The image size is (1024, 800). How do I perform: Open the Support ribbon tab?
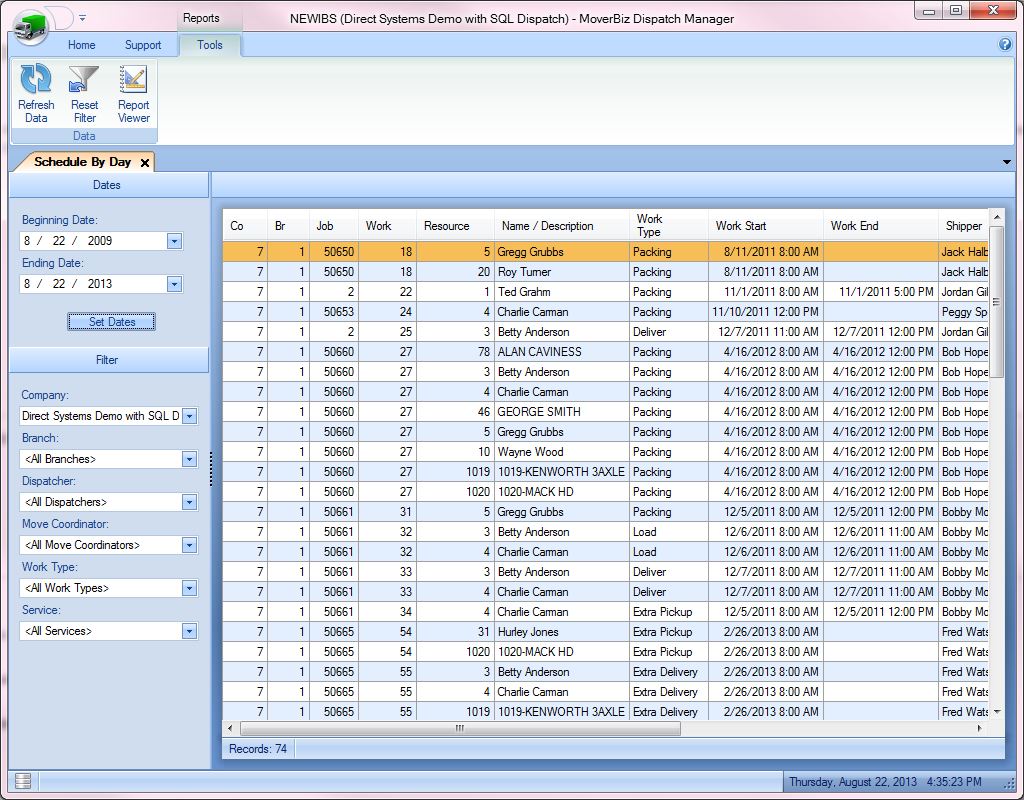pyautogui.click(x=143, y=45)
